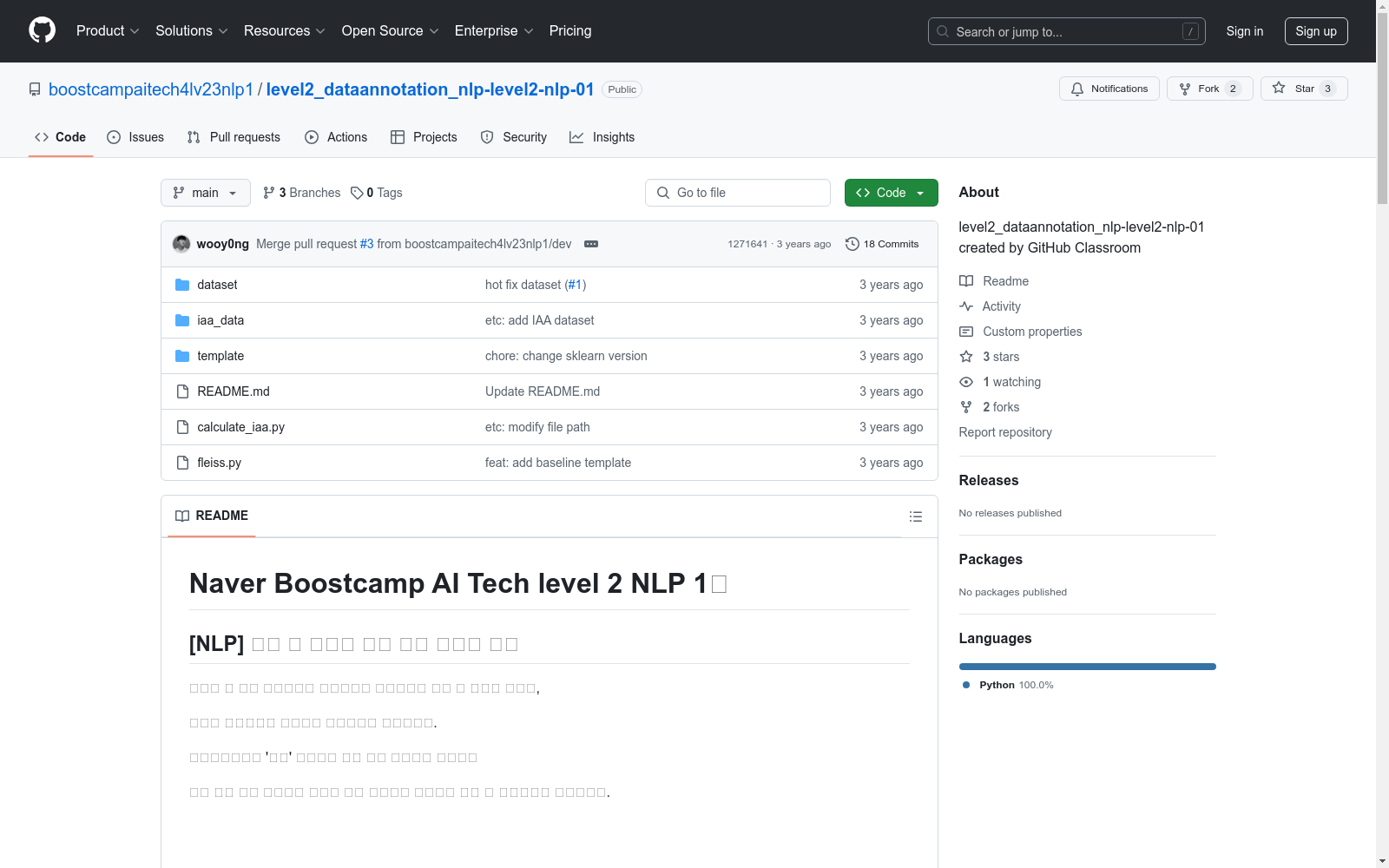Click the Python 100.0% language link

[x=1008, y=685]
